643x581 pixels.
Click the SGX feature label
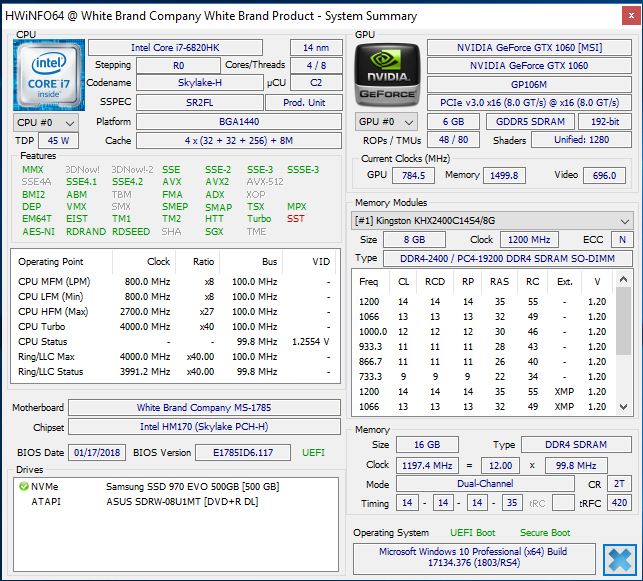click(214, 232)
